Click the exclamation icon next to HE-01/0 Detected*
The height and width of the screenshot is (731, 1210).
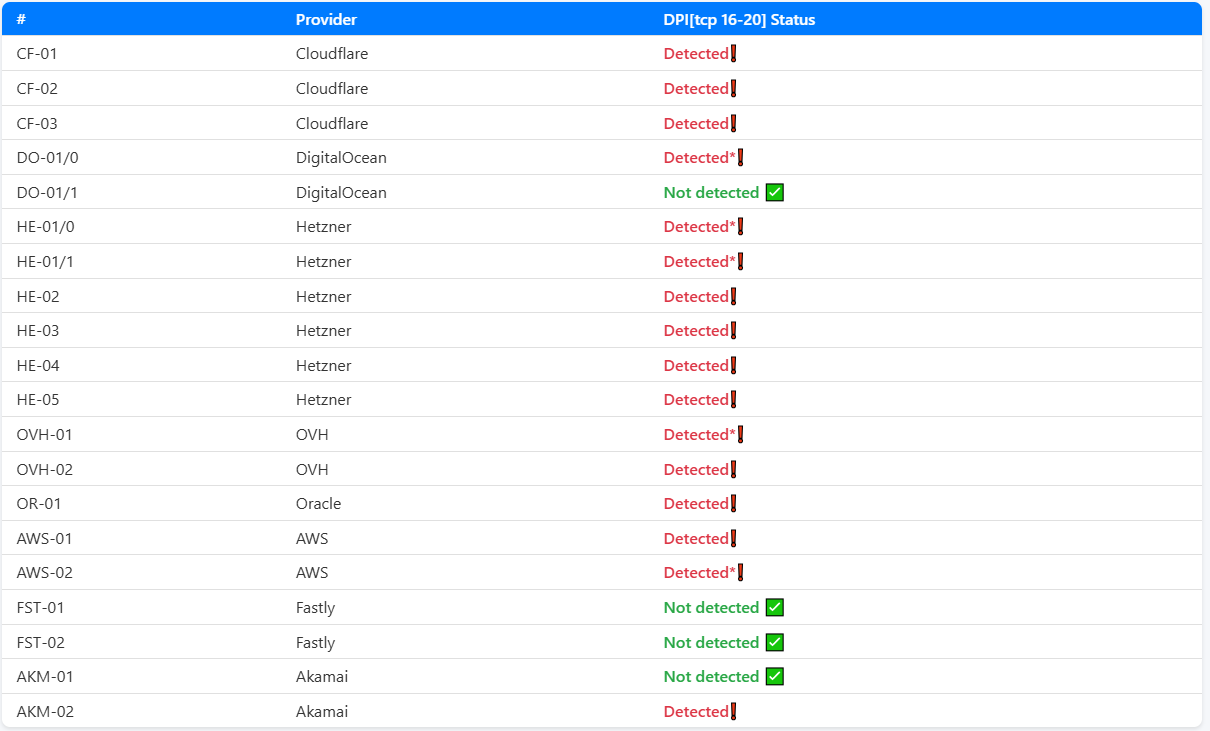740,227
